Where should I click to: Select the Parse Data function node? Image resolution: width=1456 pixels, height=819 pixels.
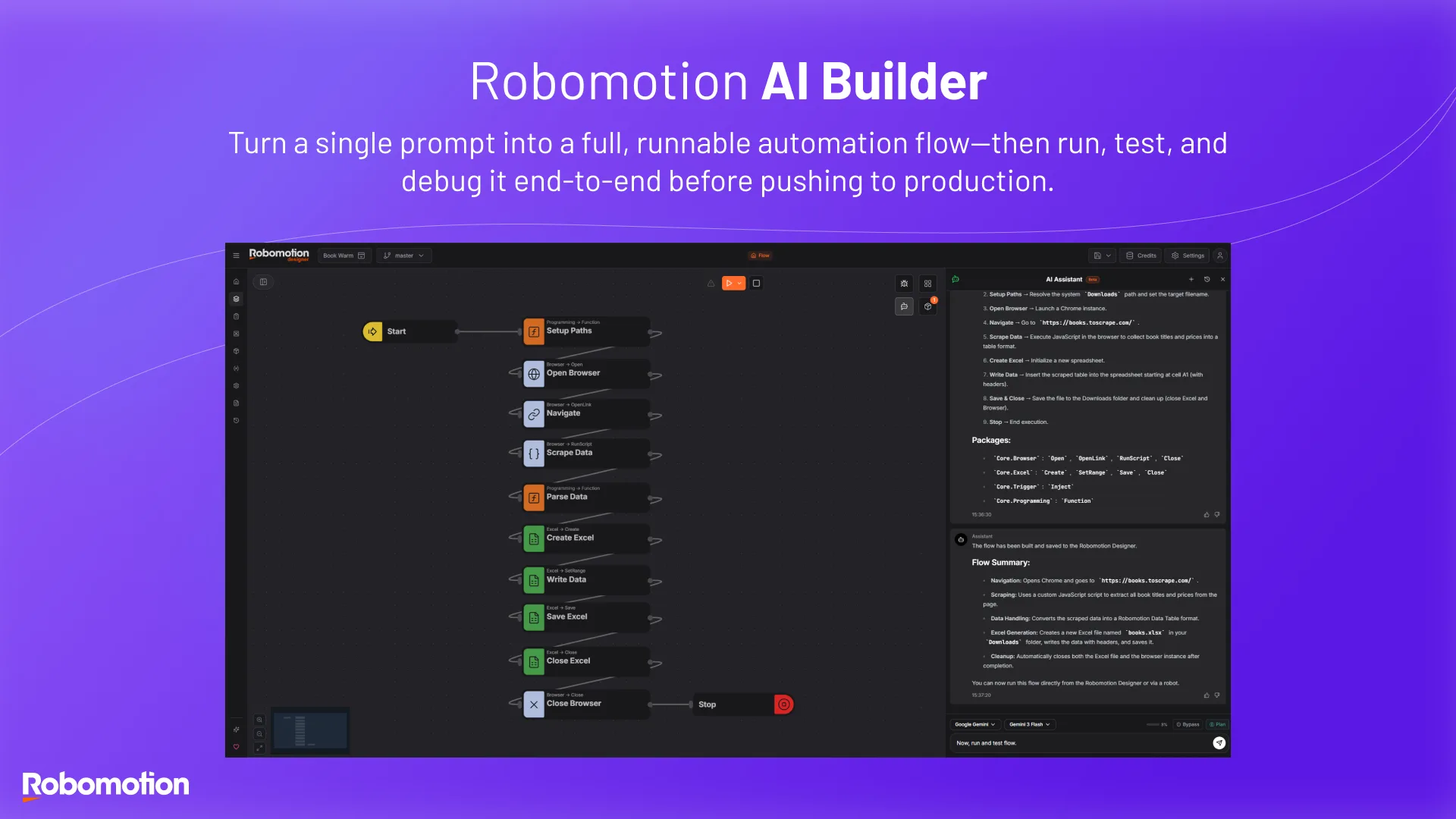tap(585, 497)
